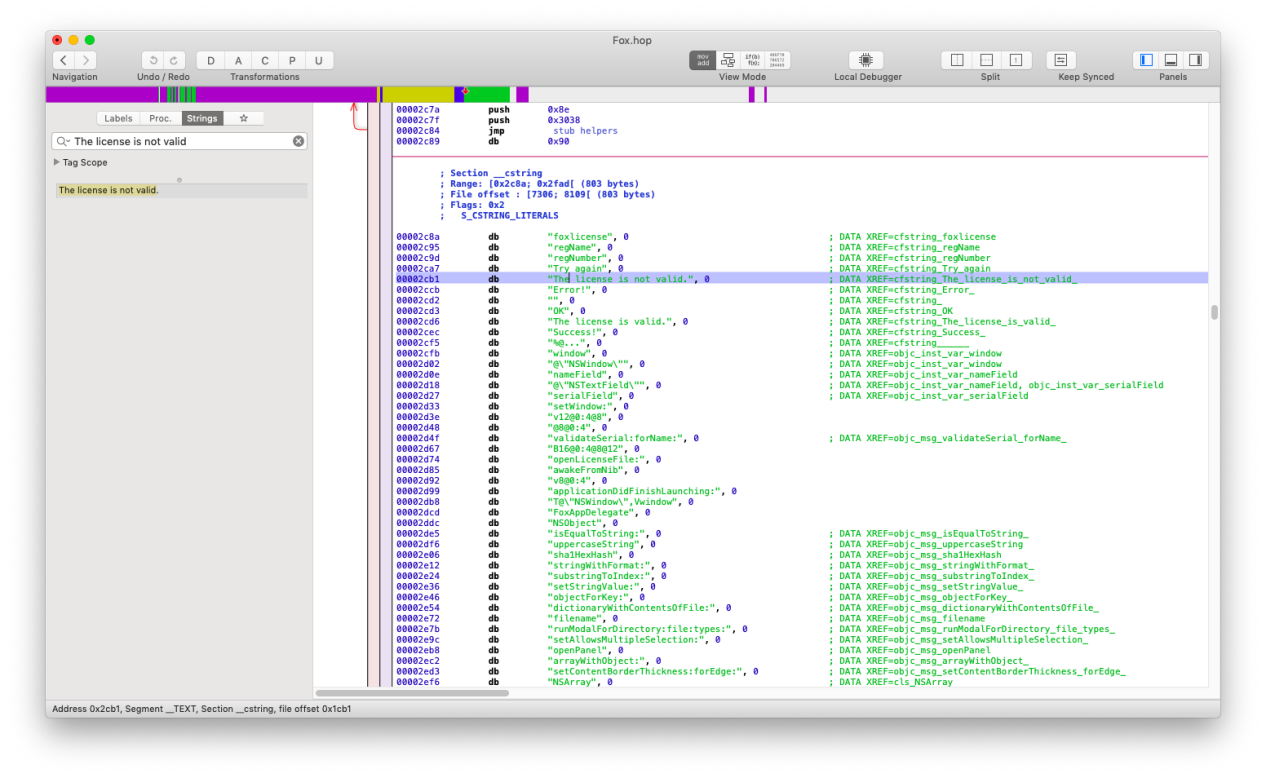Toggle the right inspector panel
Image resolution: width=1266 pixels, height=778 pixels.
click(x=1195, y=61)
